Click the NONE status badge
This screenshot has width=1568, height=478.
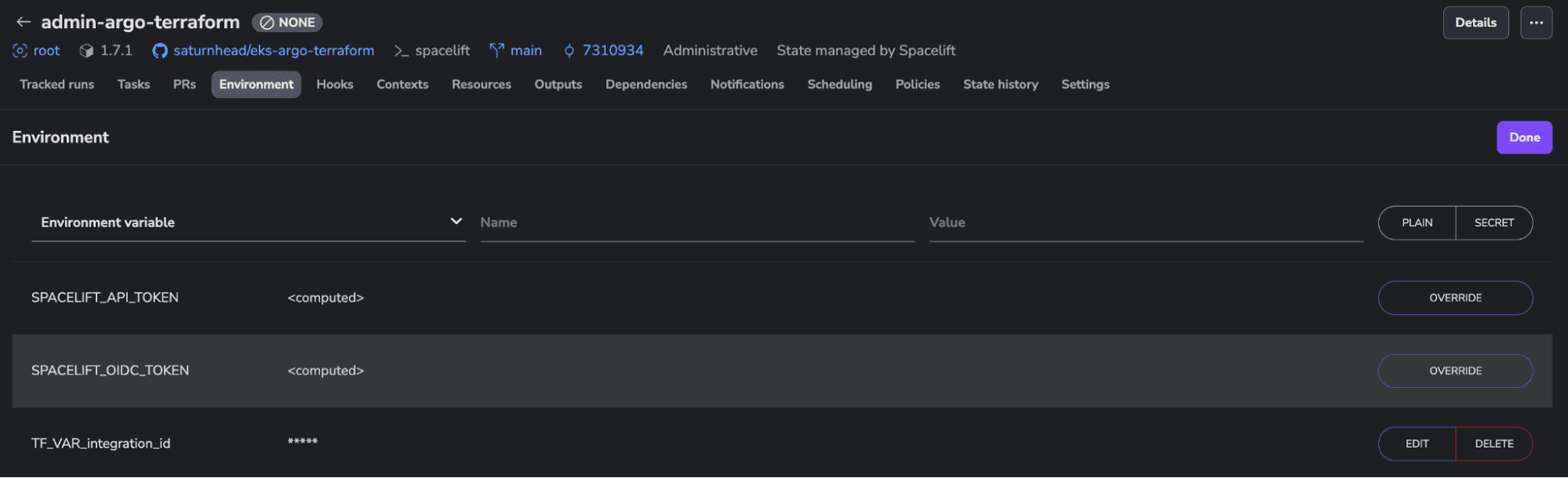pyautogui.click(x=288, y=23)
